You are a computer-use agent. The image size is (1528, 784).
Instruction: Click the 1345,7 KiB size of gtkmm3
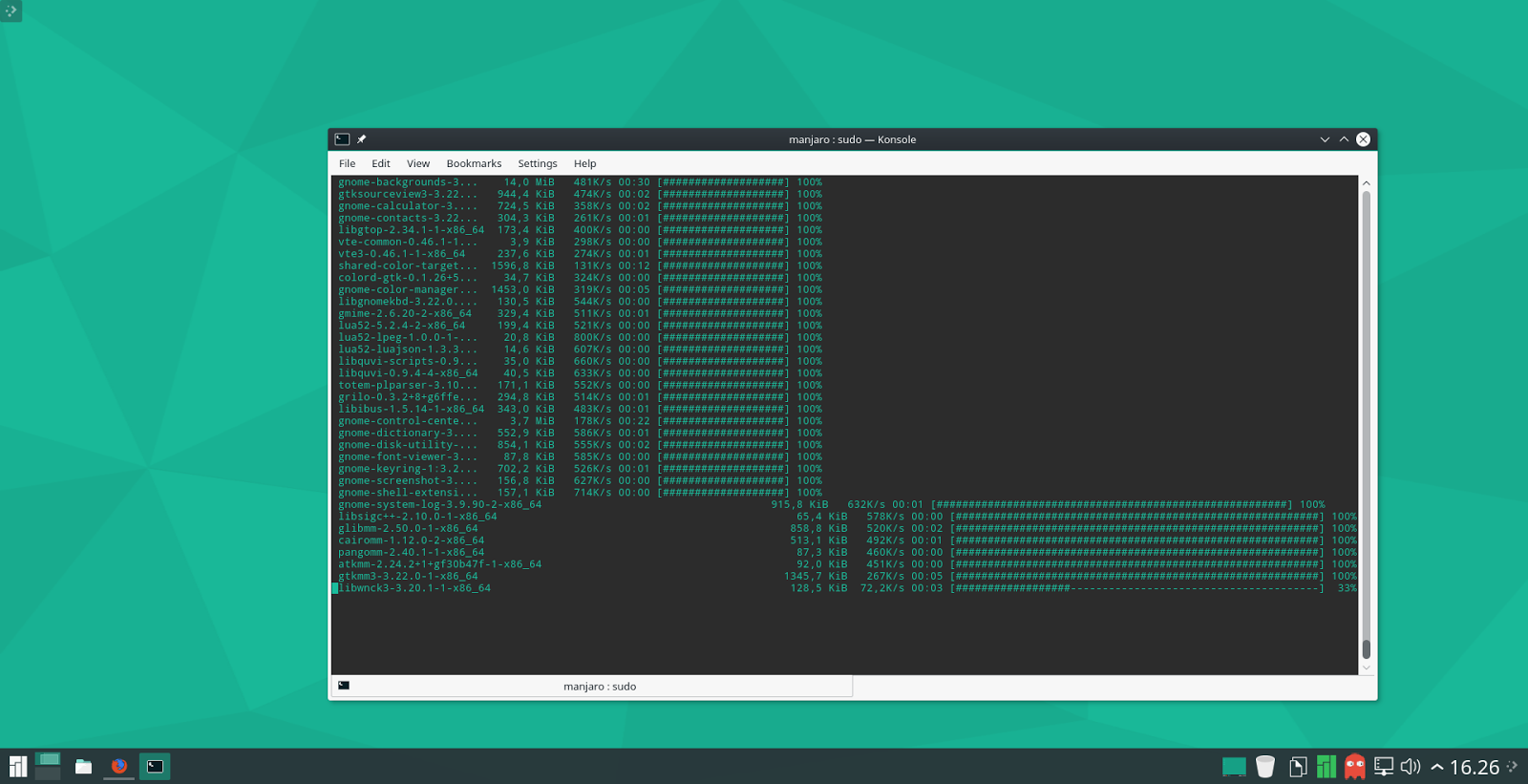(x=815, y=576)
